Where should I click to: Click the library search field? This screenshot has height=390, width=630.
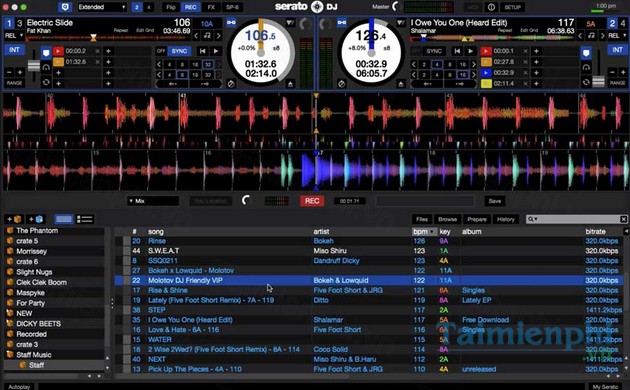tap(577, 219)
